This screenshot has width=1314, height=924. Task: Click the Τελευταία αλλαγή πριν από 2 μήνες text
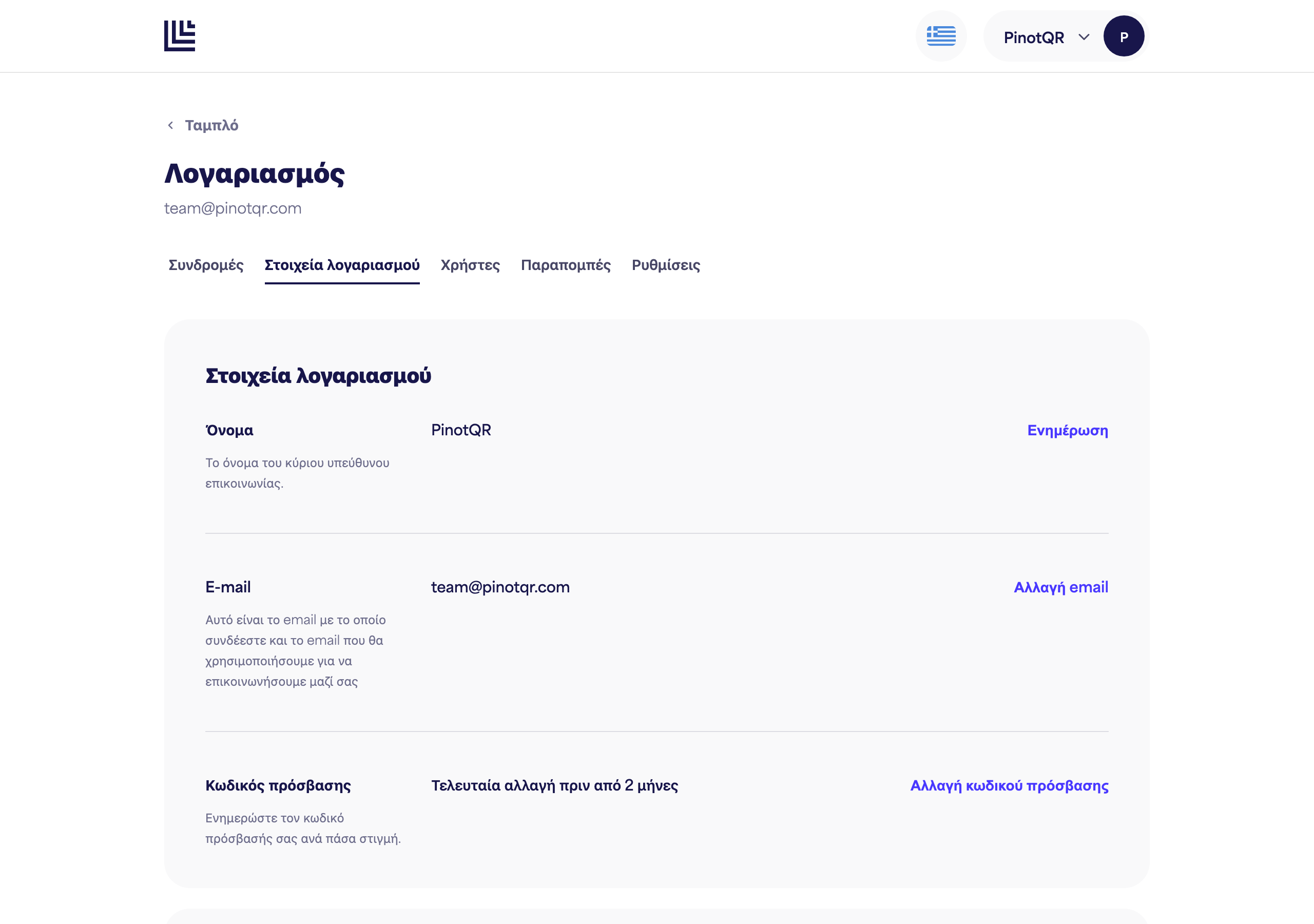[554, 785]
